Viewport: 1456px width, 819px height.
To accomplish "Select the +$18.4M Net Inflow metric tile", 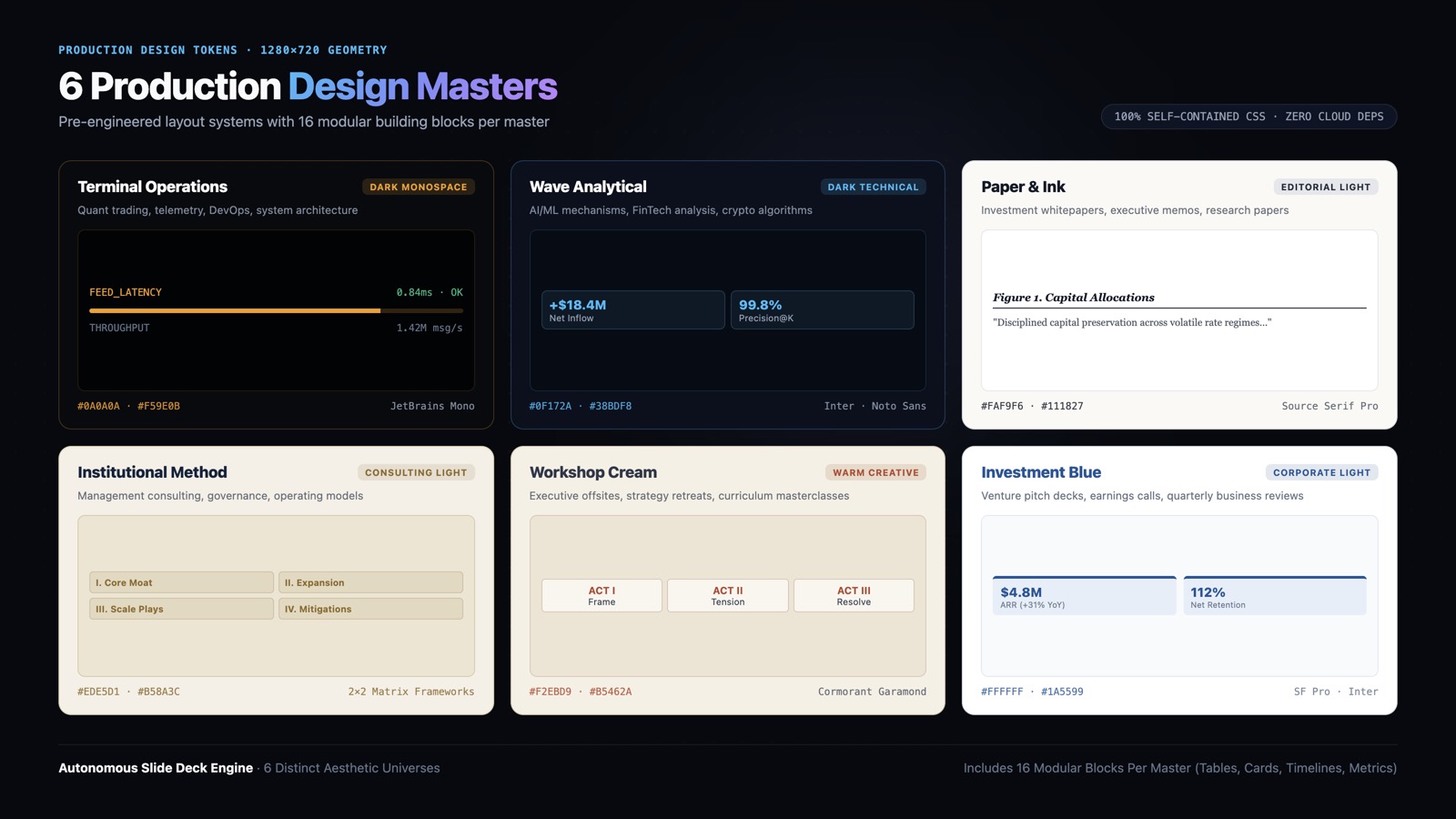I will pos(633,310).
